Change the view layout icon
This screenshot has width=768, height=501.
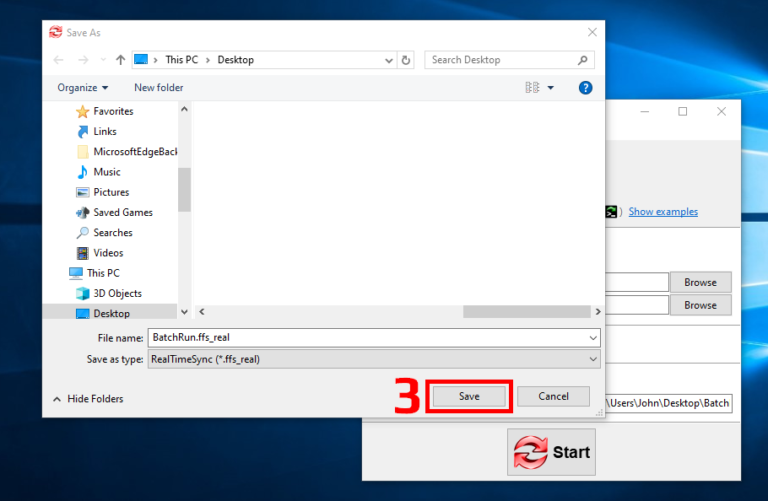coord(532,88)
